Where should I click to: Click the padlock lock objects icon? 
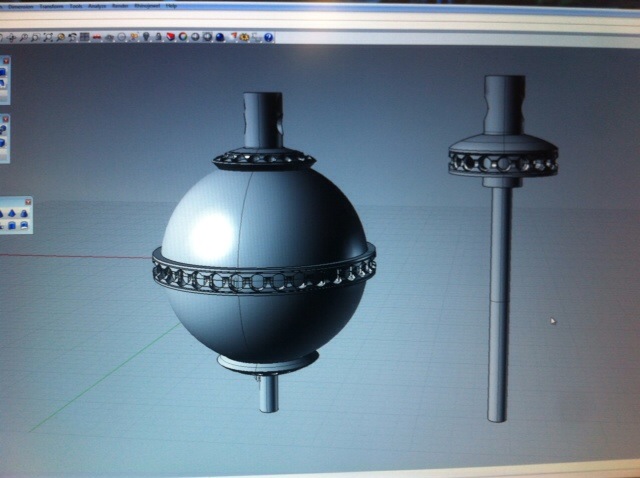[158, 37]
